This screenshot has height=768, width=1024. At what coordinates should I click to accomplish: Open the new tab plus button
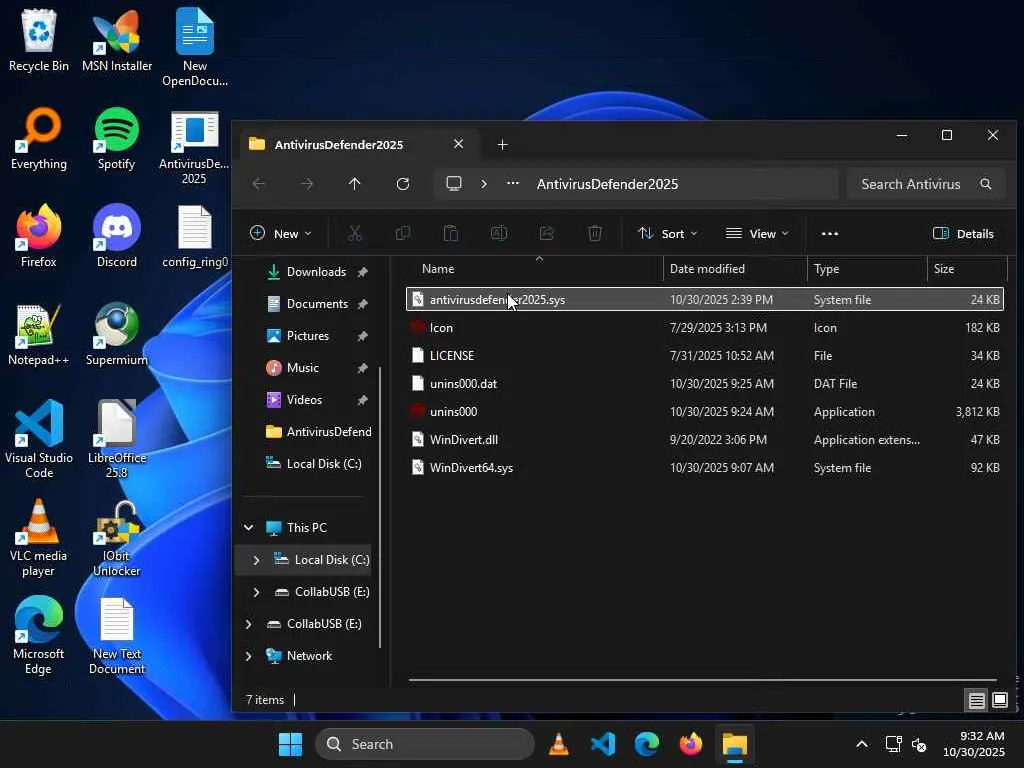point(502,145)
